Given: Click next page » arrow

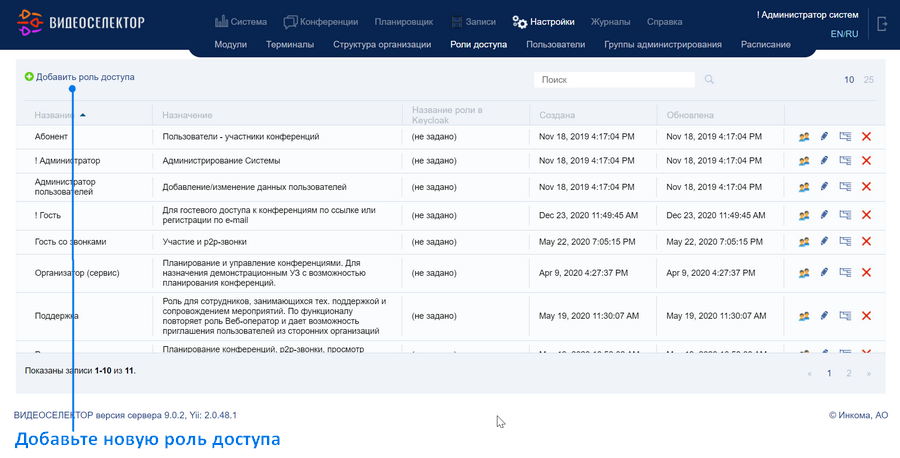Looking at the screenshot, I should (868, 373).
